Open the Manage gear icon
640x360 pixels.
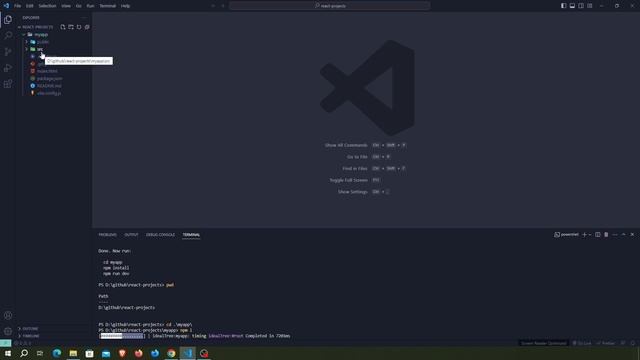pos(8,331)
